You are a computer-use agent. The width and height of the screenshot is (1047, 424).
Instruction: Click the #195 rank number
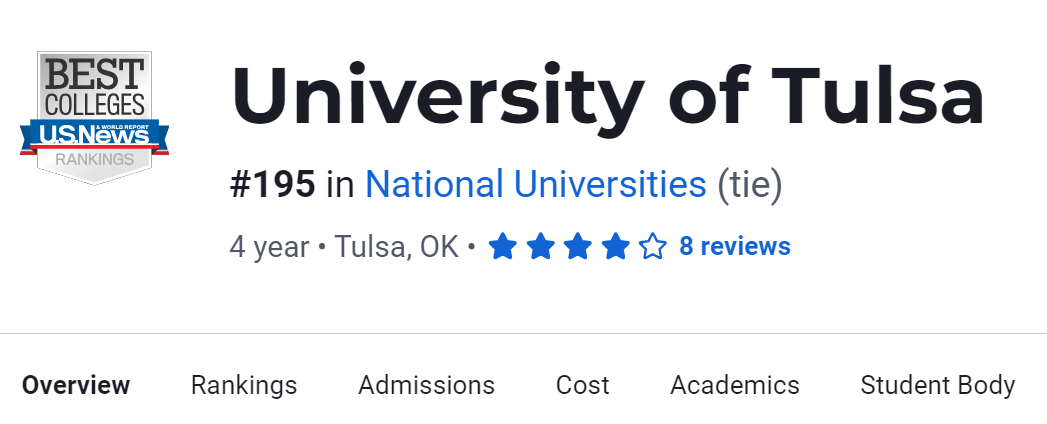pos(272,185)
